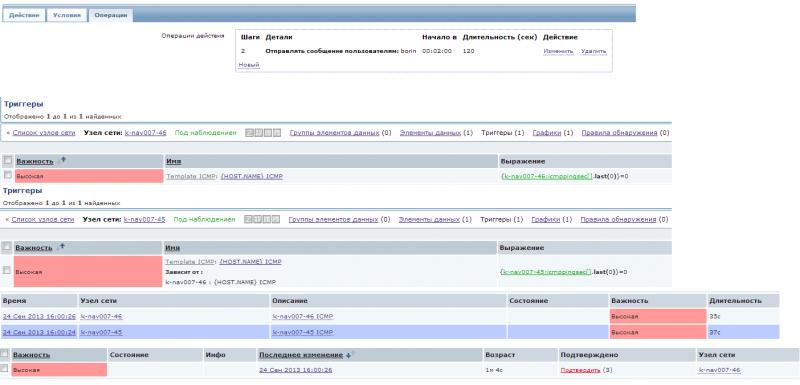800x385 pixels.
Task: Open expression item k-nav007-46:icmppingsec[]
Action: pyautogui.click(x=547, y=176)
